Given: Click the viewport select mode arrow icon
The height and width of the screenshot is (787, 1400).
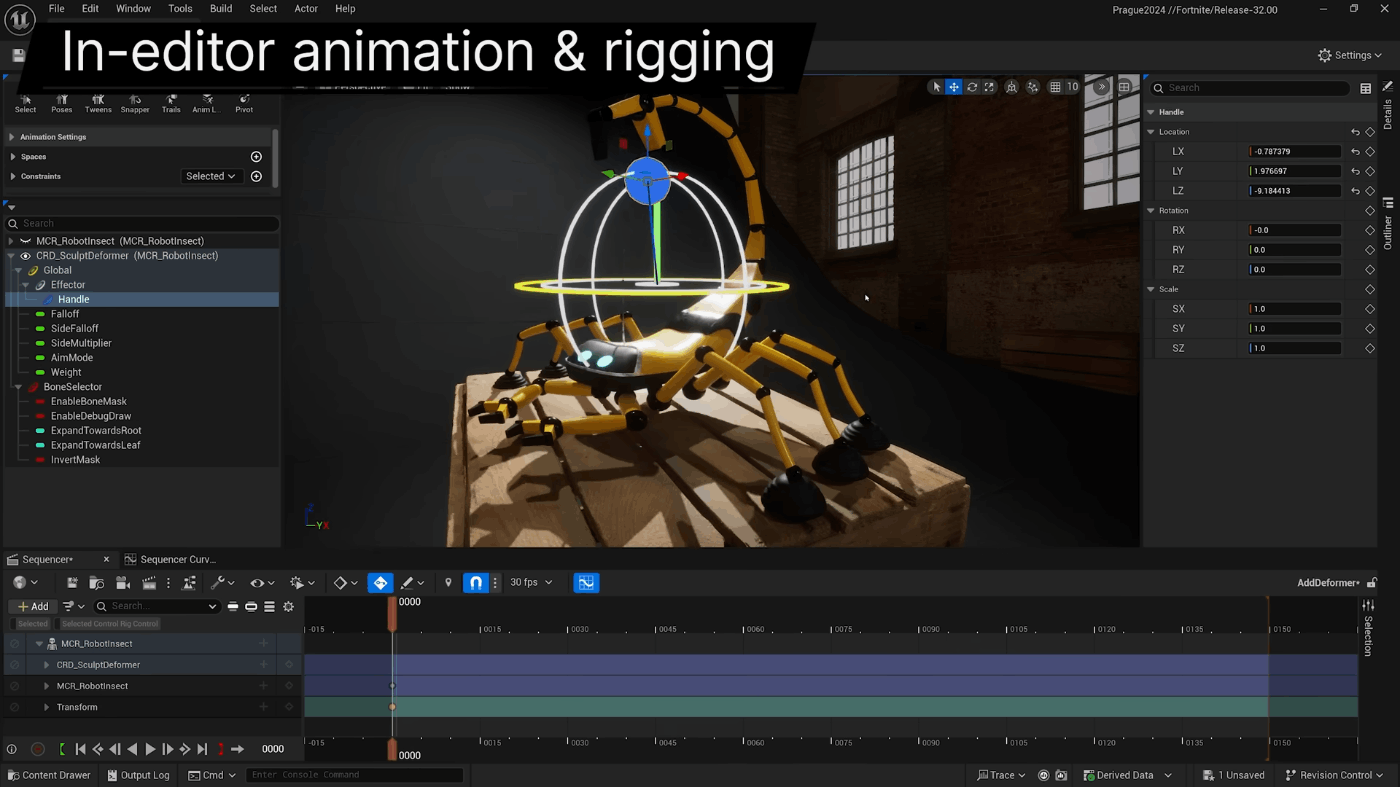Looking at the screenshot, I should (x=937, y=87).
